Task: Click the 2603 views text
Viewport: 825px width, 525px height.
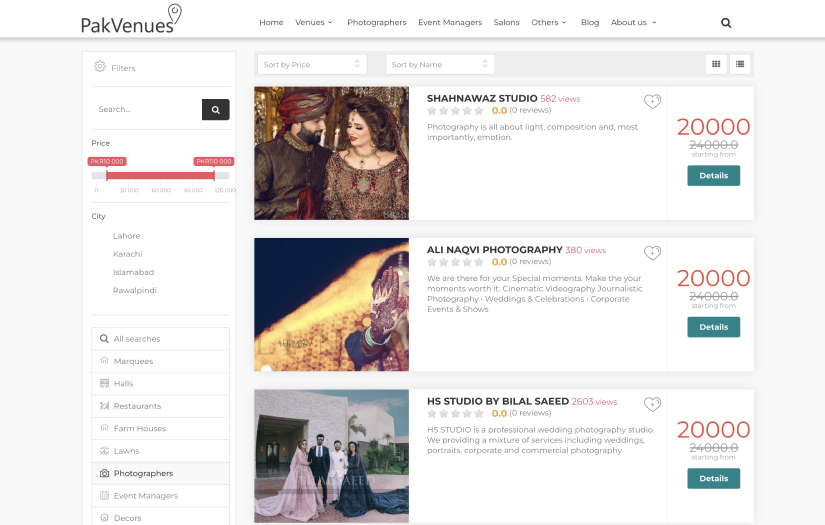Action: (594, 402)
